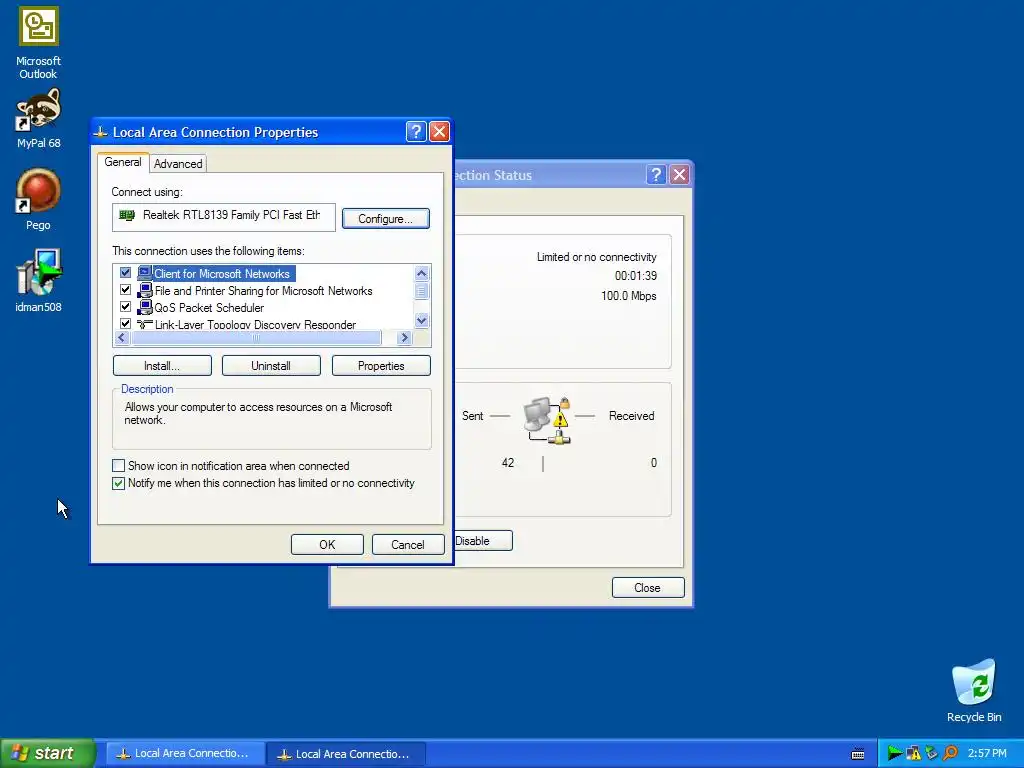
Task: Select the General tab
Action: coord(123,162)
